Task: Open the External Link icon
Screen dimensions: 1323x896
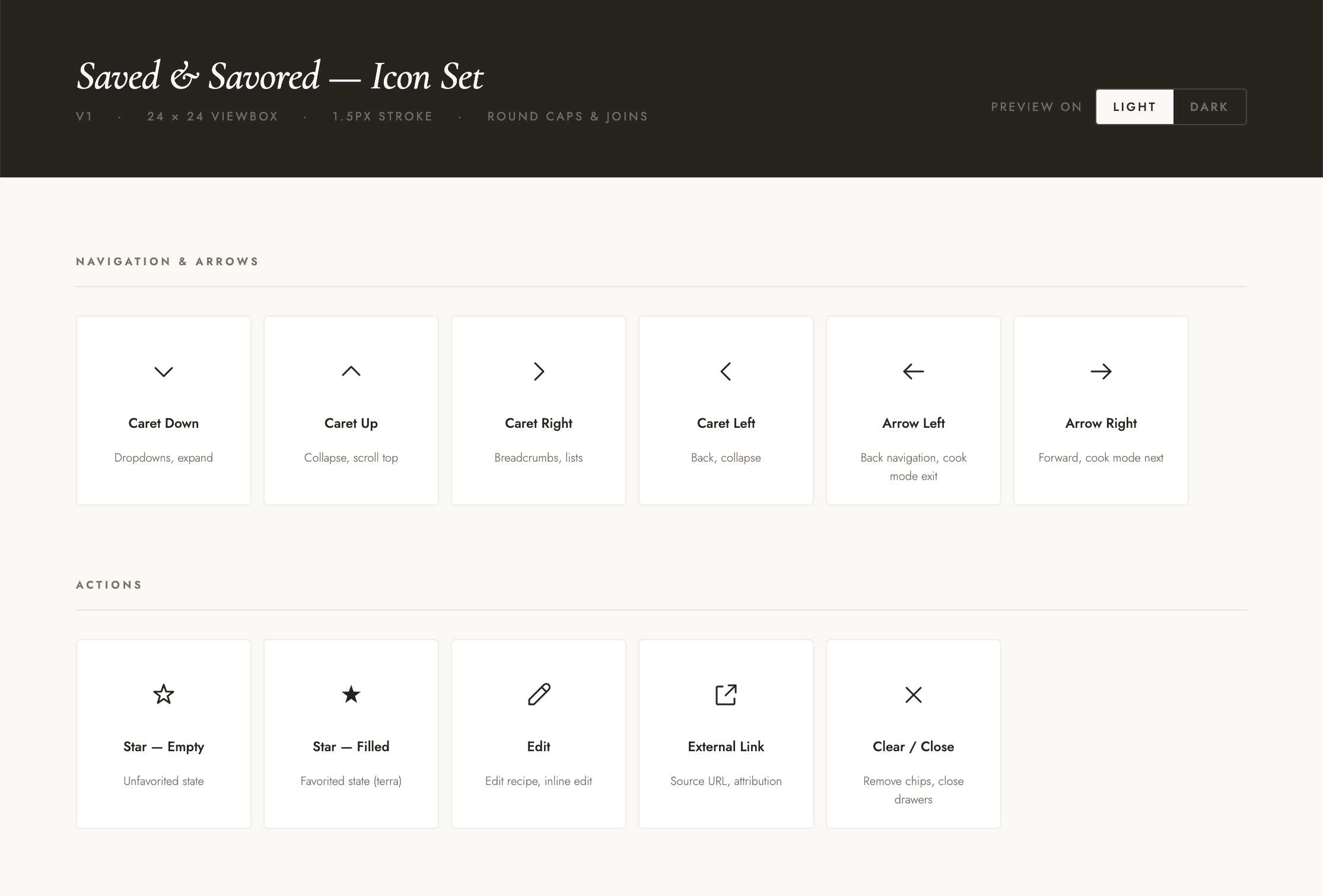Action: coord(726,695)
